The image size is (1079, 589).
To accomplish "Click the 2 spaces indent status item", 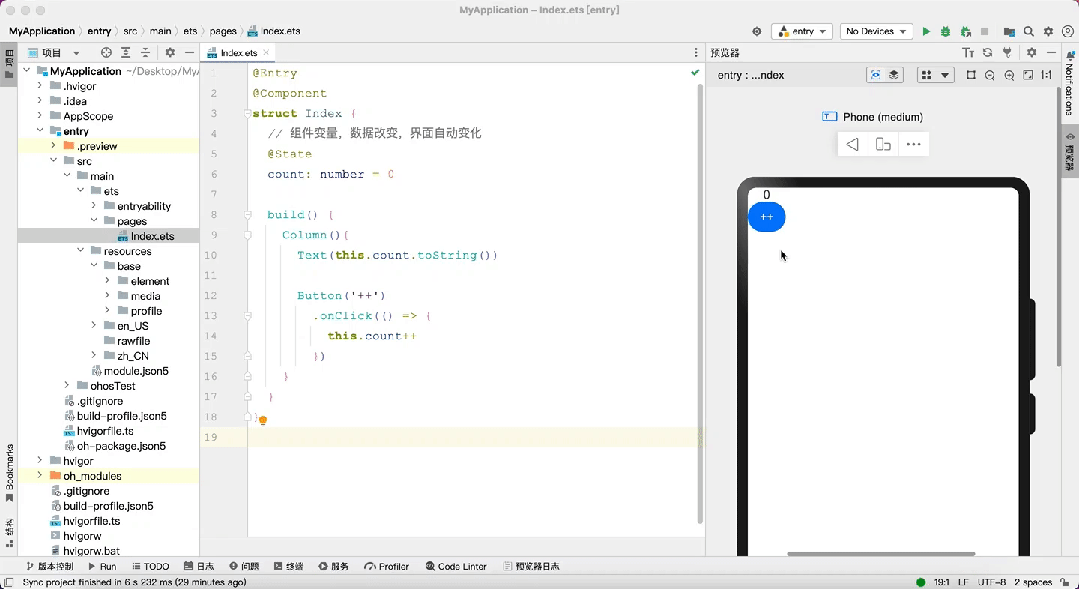I will coord(1032,582).
